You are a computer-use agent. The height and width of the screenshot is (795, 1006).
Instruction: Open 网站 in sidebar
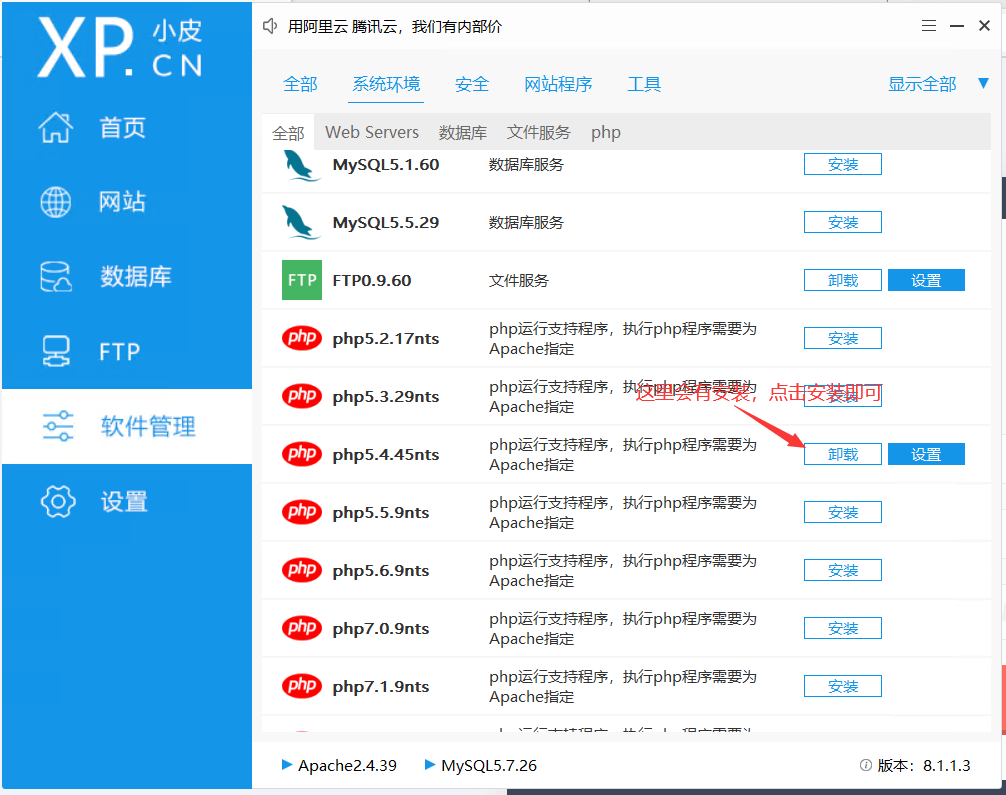click(x=123, y=202)
